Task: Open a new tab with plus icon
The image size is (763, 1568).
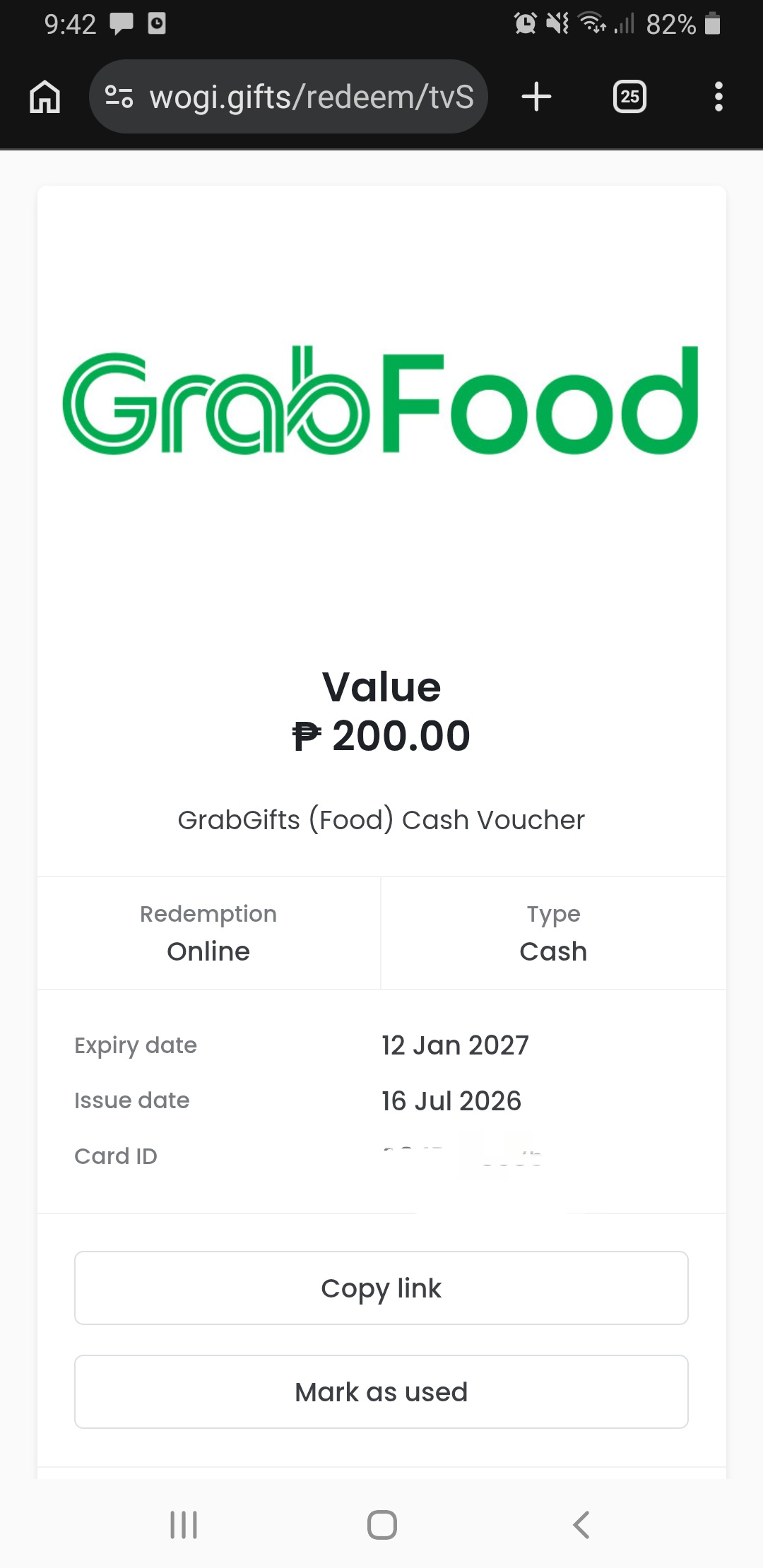Action: (x=536, y=97)
